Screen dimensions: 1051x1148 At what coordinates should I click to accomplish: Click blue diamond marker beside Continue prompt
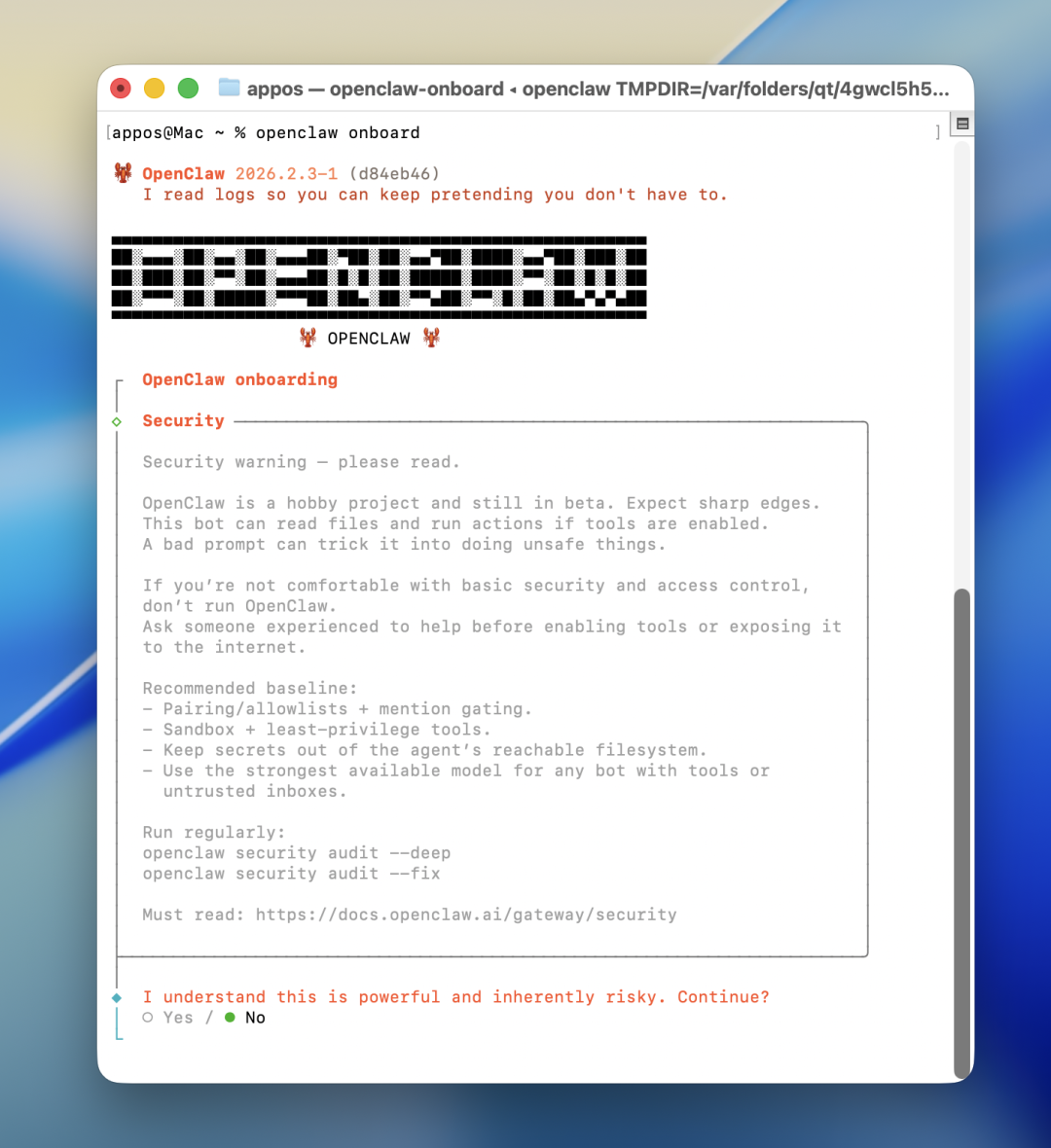click(117, 997)
